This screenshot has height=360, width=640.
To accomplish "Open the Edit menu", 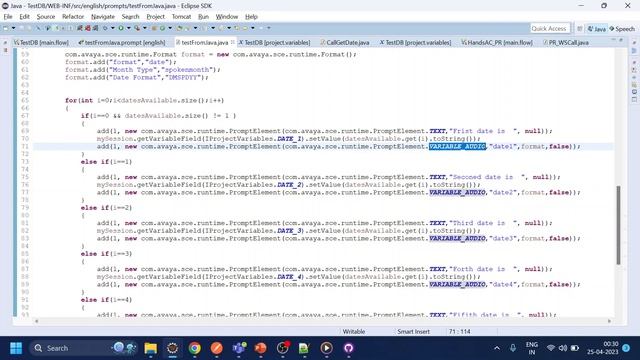I will click(24, 17).
